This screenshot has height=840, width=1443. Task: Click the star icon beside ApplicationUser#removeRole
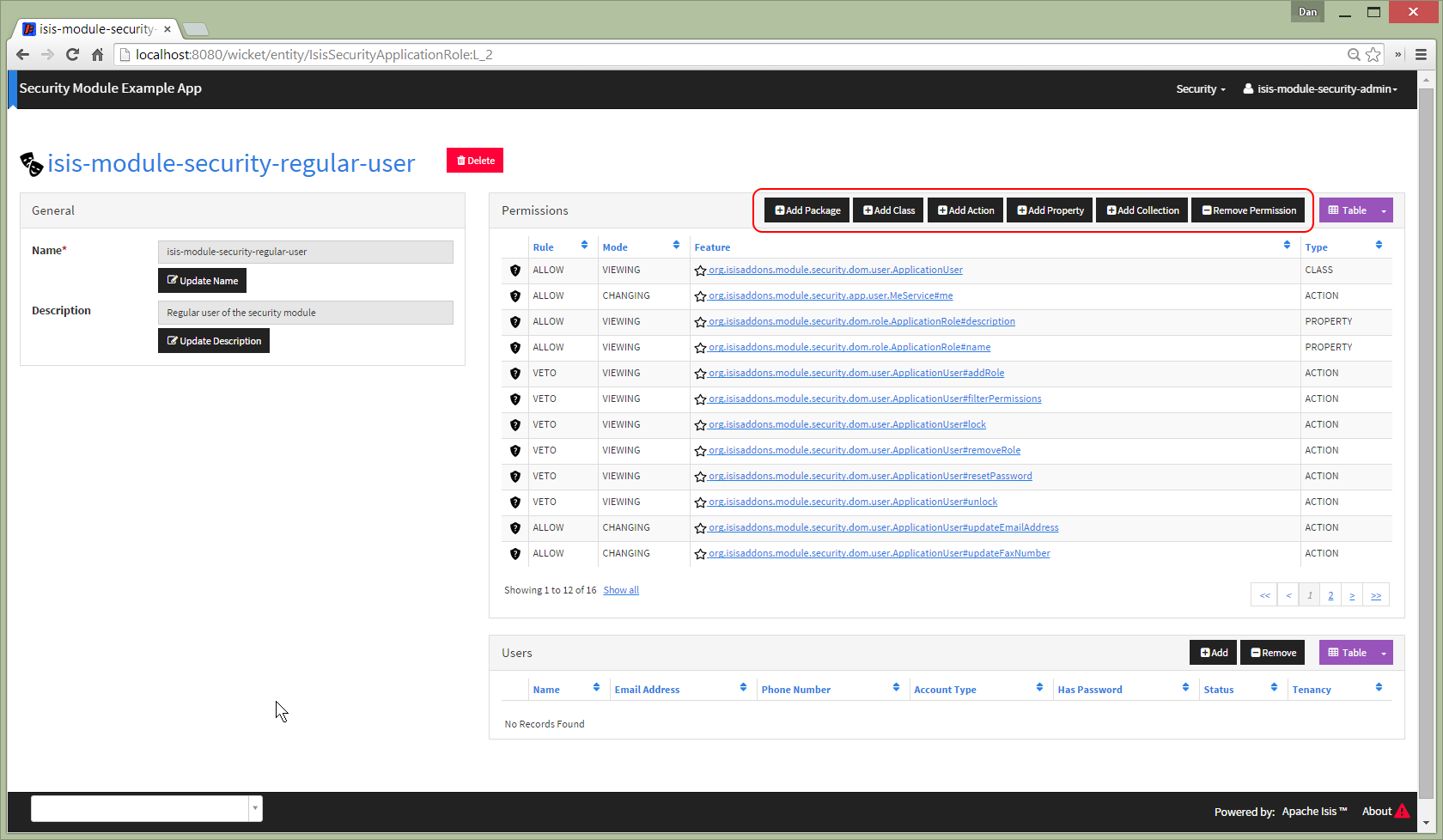701,451
